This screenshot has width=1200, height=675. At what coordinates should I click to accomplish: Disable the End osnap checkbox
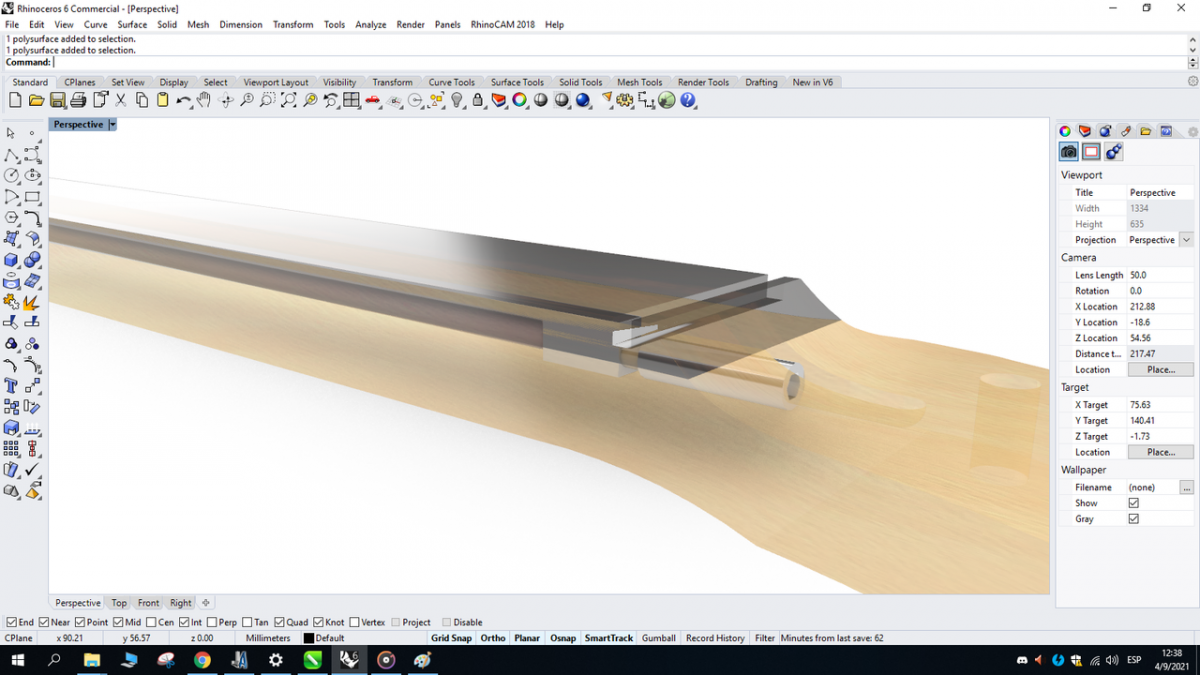point(12,622)
